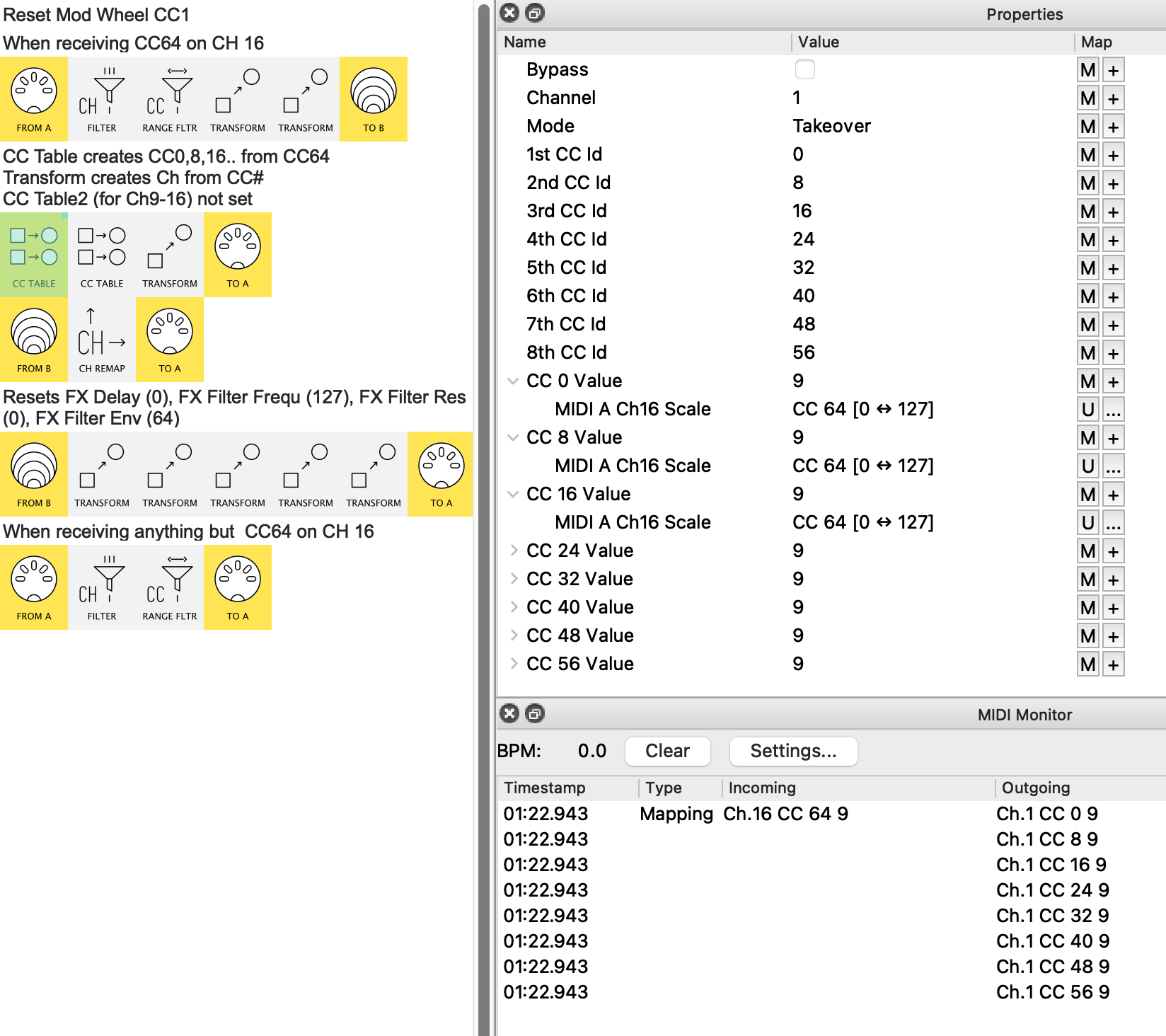
Task: Click the Name column header in Properties
Action: 525,42
